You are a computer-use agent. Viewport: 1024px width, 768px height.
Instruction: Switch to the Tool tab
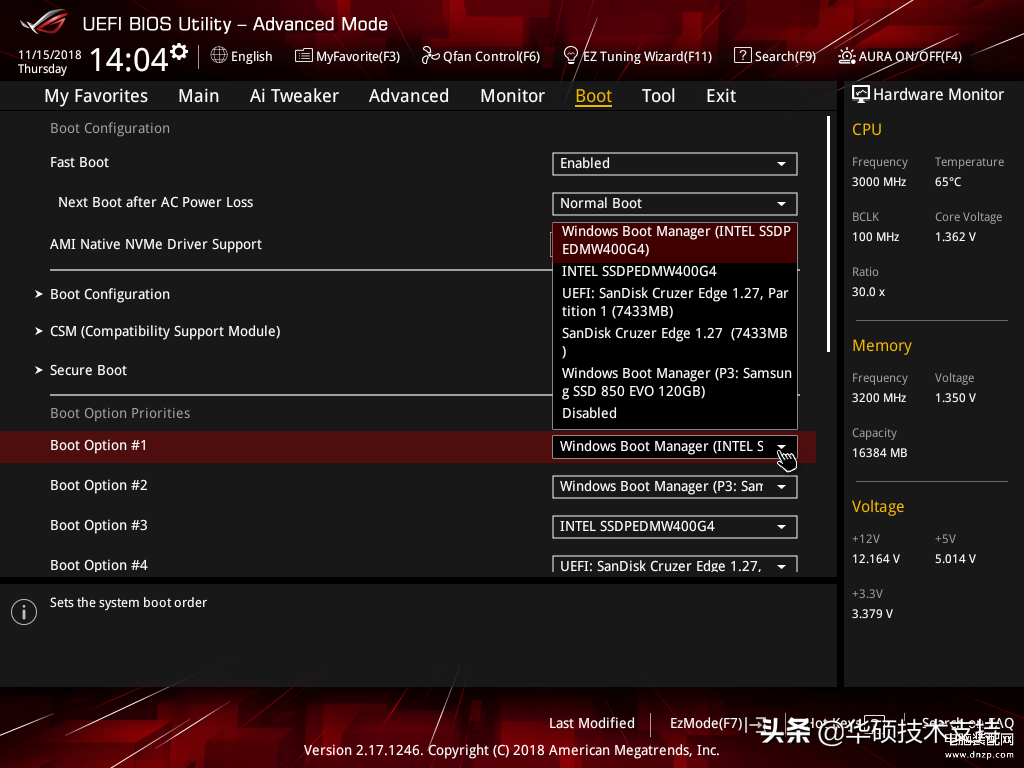point(658,96)
